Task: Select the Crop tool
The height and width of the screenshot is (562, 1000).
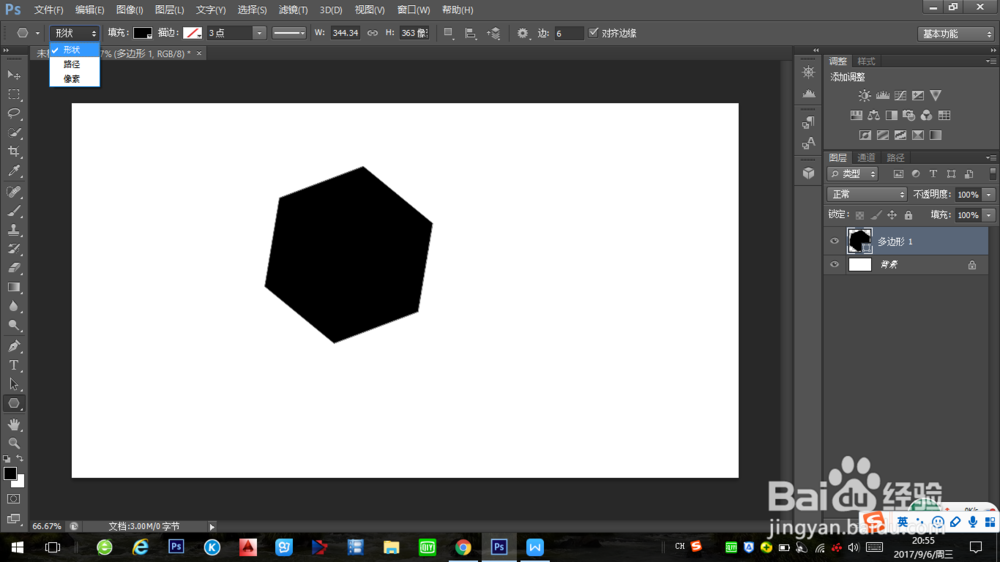Action: click(14, 152)
